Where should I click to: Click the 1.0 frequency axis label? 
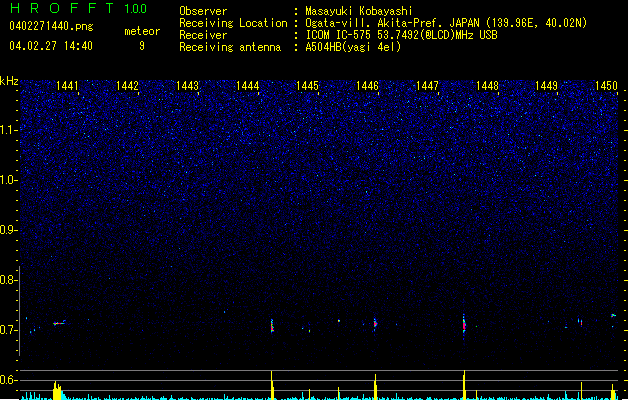click(8, 180)
